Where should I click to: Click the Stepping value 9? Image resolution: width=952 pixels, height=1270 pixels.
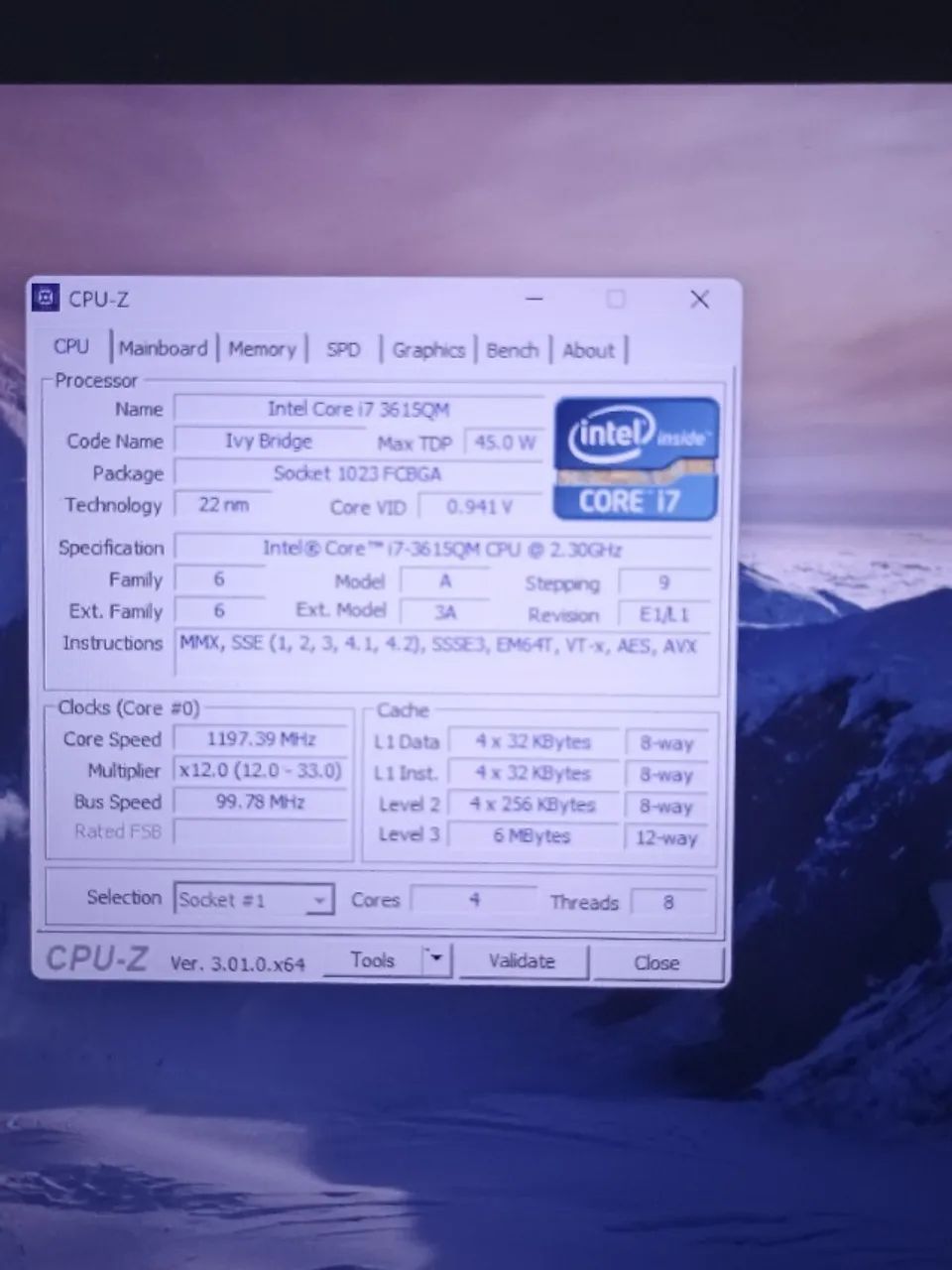pos(664,582)
